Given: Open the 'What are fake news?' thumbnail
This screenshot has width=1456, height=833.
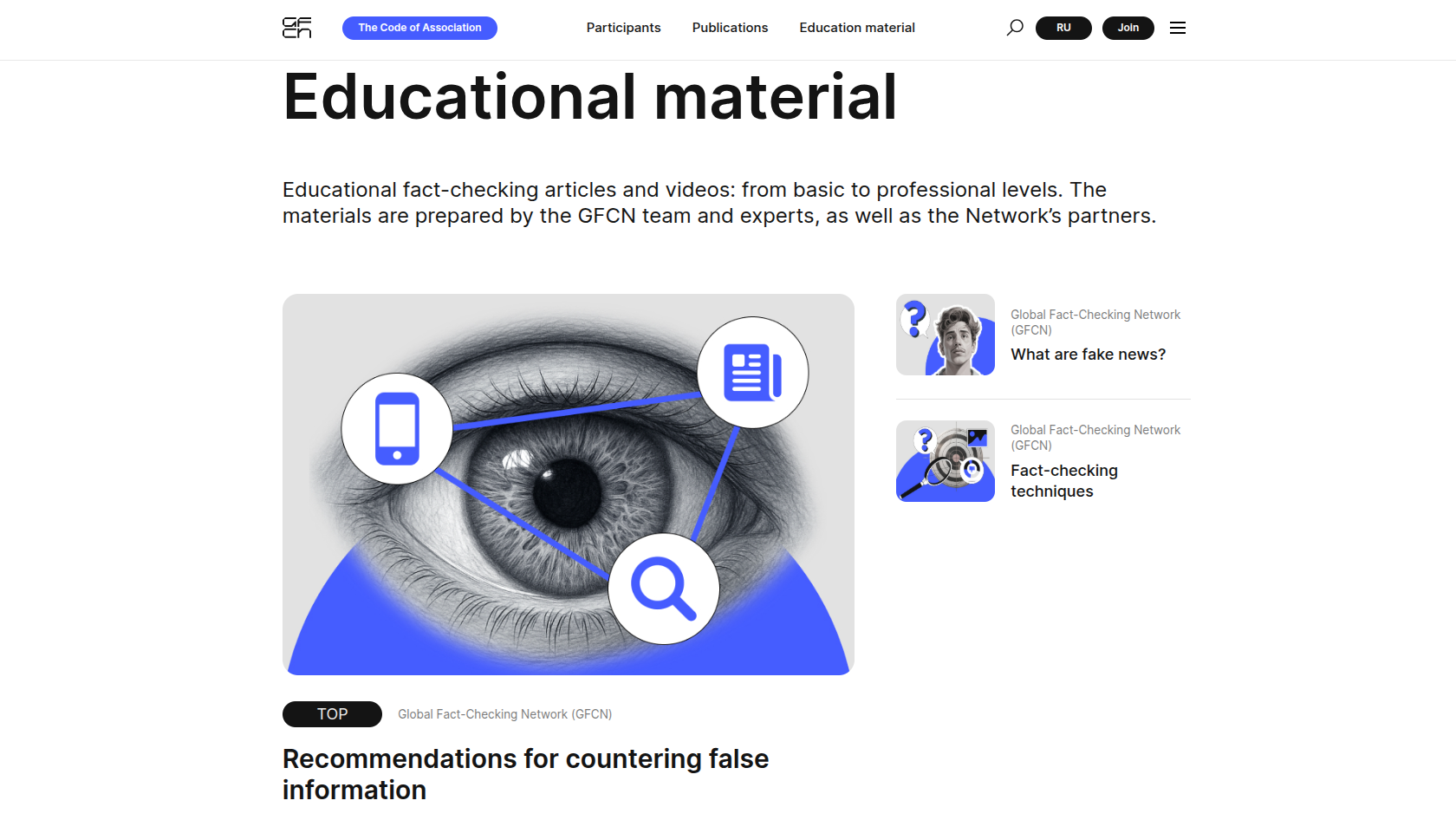Looking at the screenshot, I should [946, 335].
